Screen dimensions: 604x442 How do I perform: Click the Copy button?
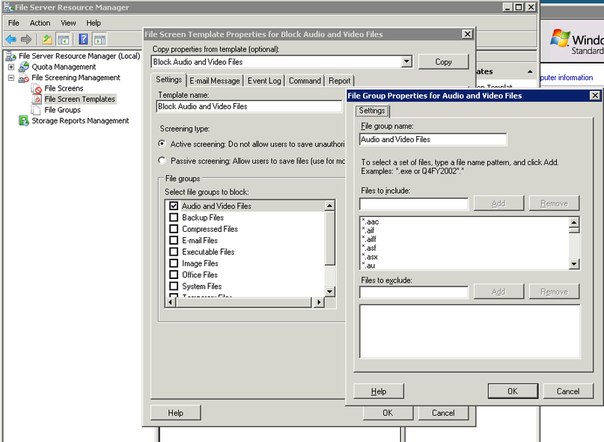(x=443, y=62)
